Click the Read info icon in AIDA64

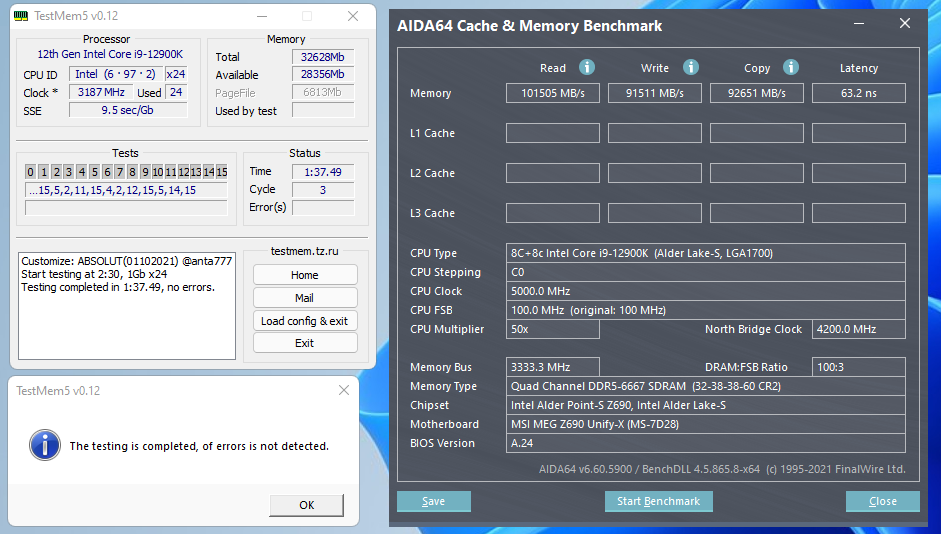click(586, 67)
